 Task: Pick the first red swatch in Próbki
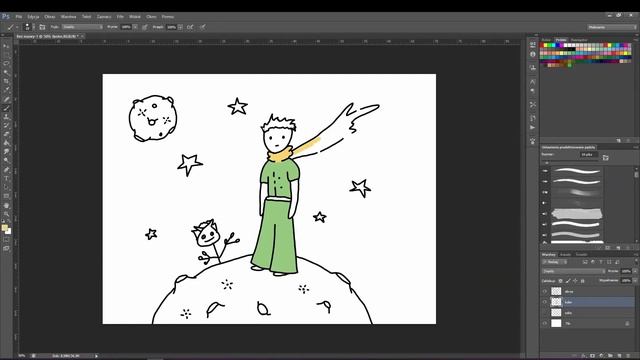542,45
